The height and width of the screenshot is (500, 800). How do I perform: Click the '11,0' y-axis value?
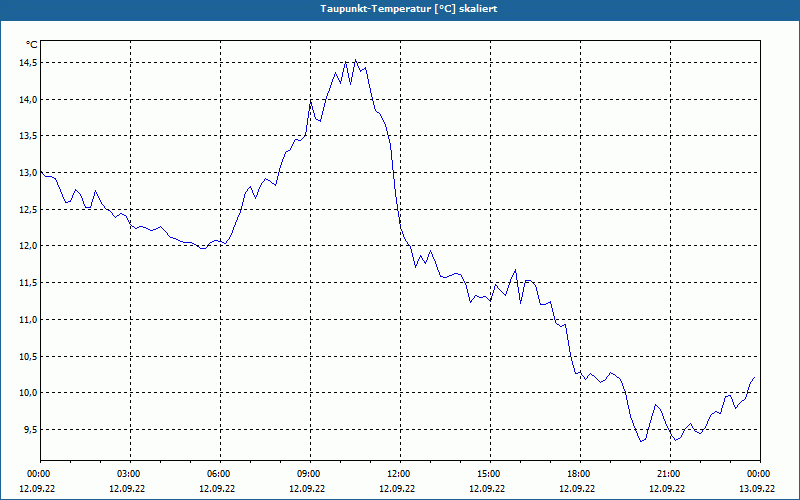click(x=28, y=319)
